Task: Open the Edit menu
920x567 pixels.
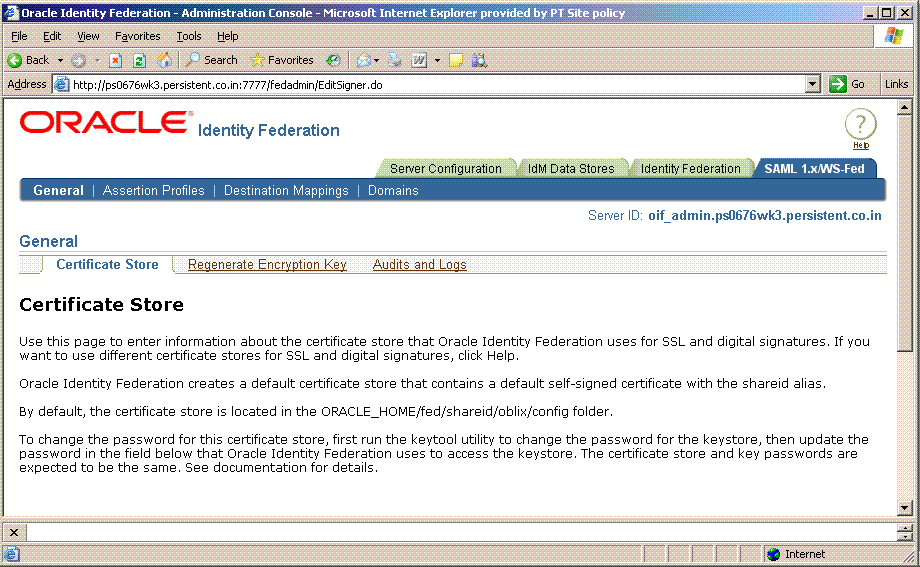Action: [52, 36]
